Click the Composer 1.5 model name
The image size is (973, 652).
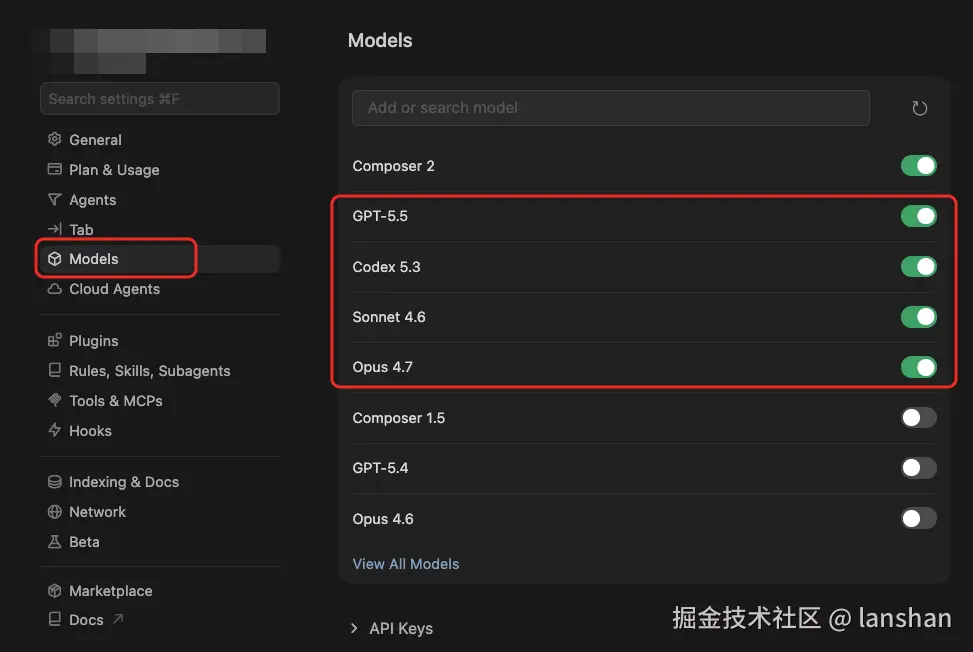(x=398, y=418)
